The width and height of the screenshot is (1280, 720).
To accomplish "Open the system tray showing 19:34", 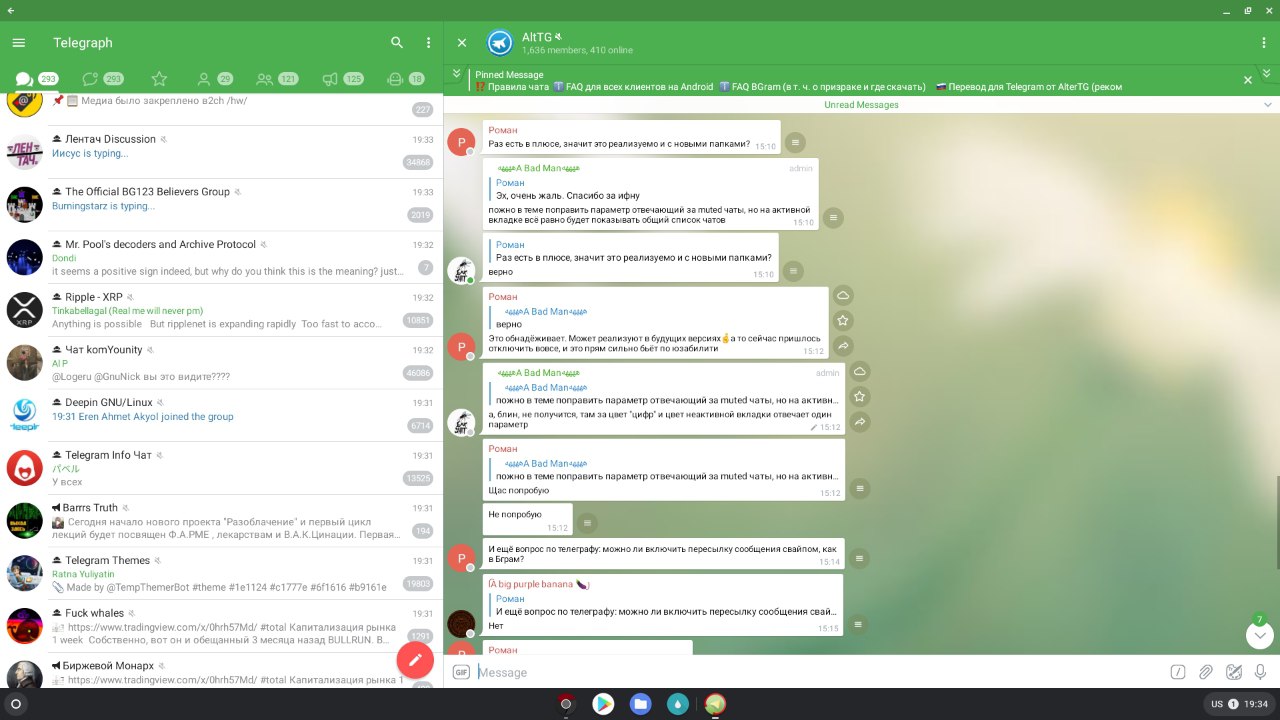I will [x=1238, y=704].
